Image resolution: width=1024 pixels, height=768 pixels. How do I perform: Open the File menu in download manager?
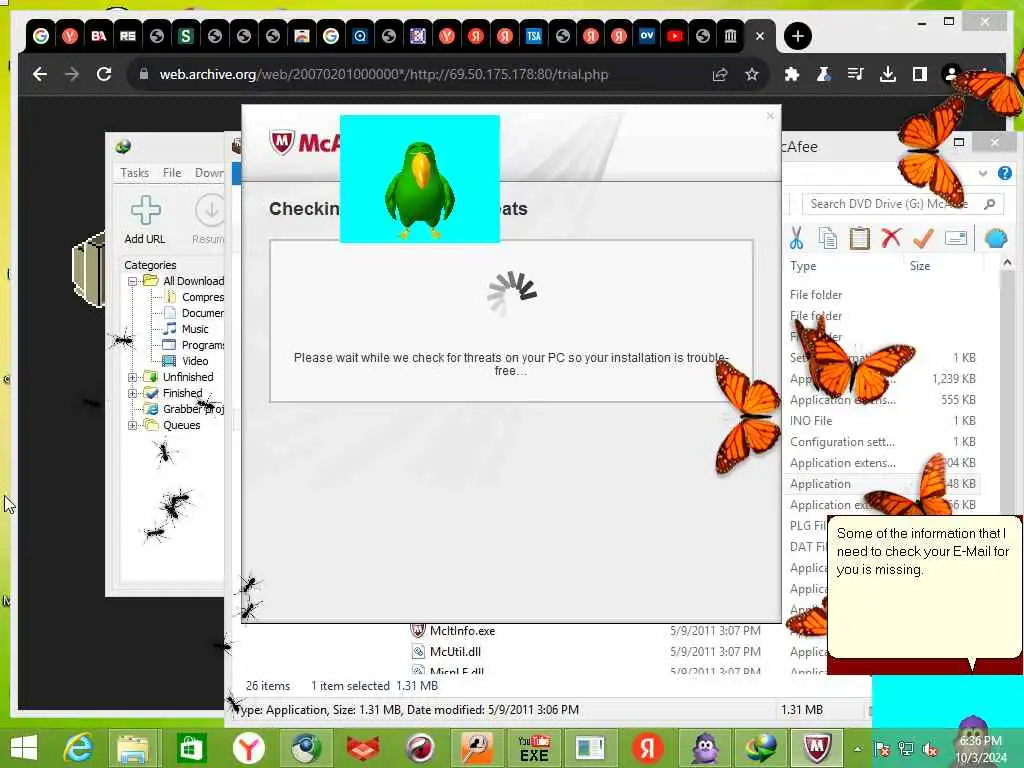point(172,173)
